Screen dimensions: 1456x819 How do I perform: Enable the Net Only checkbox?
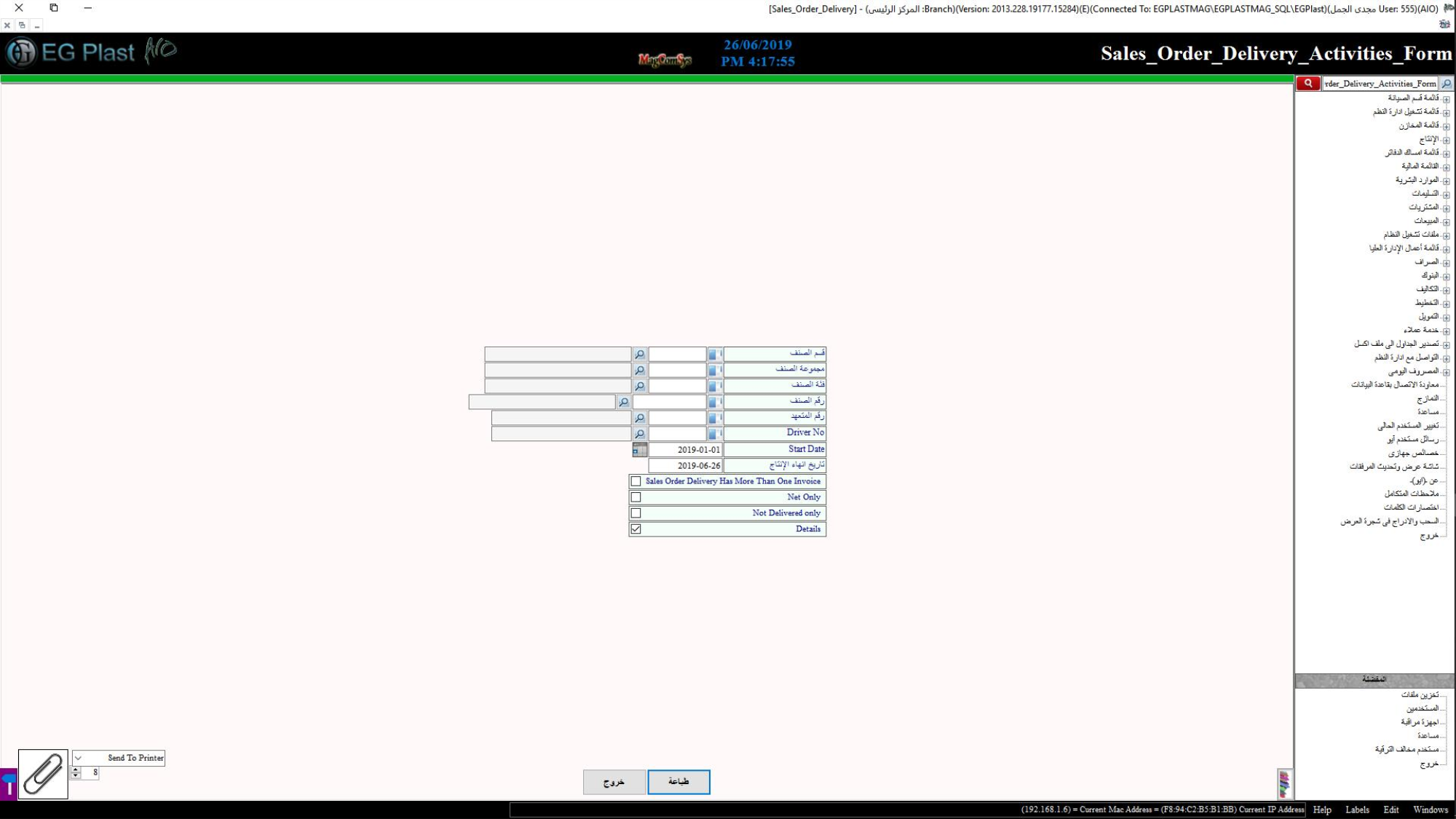636,498
